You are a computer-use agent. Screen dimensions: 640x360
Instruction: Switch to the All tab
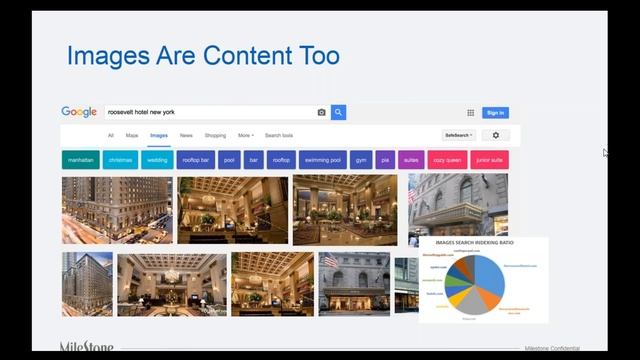(x=111, y=135)
